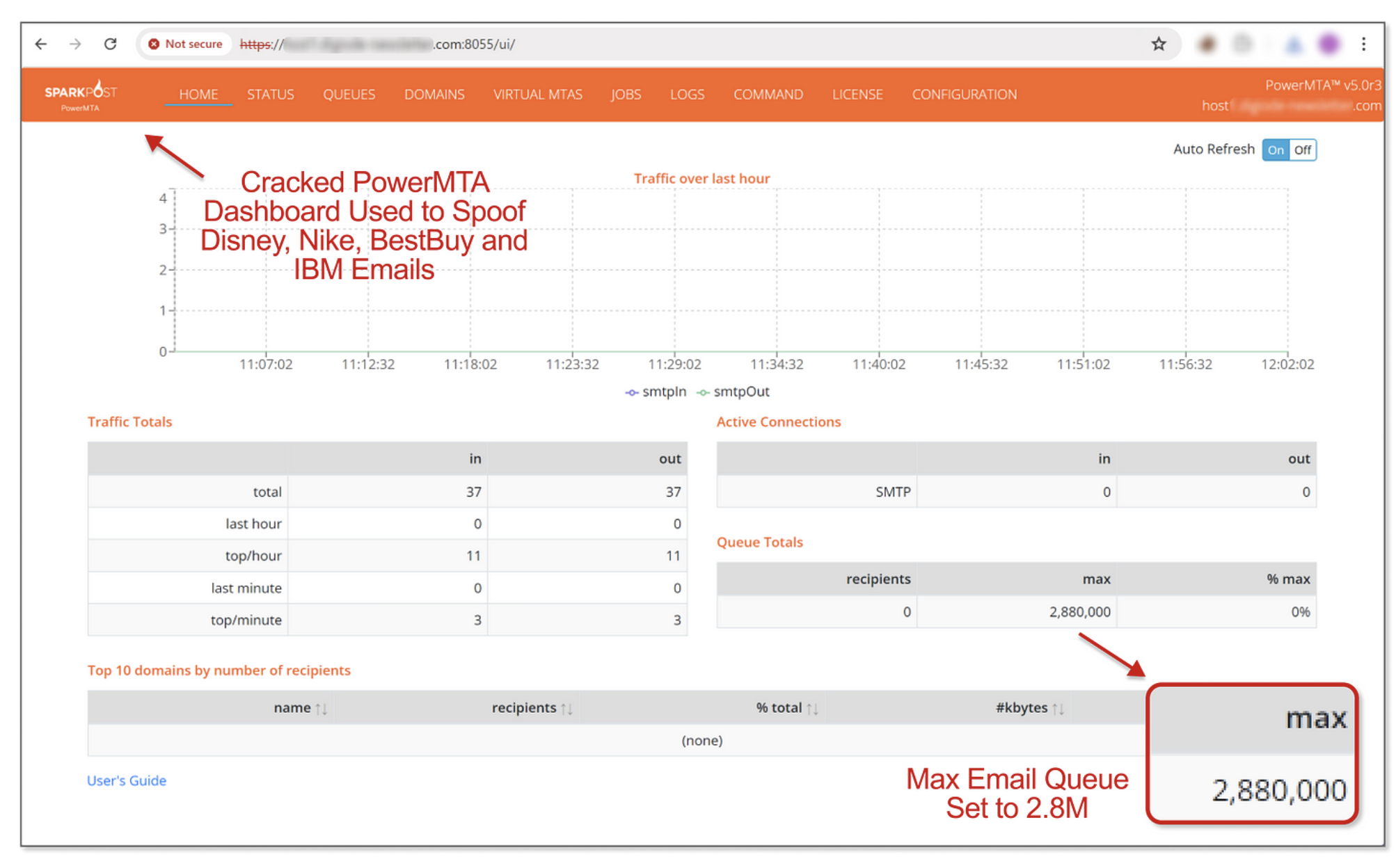
Task: Bookmark the page with the star icon
Action: click(x=1158, y=44)
